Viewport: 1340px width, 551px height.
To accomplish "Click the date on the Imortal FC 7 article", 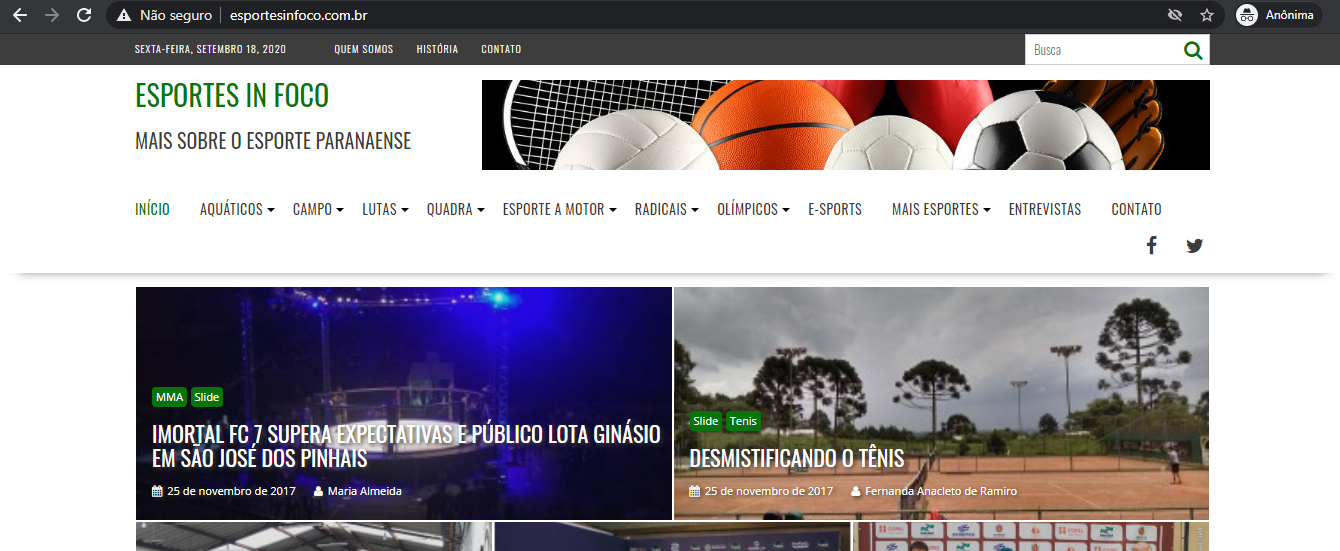I will tap(231, 491).
